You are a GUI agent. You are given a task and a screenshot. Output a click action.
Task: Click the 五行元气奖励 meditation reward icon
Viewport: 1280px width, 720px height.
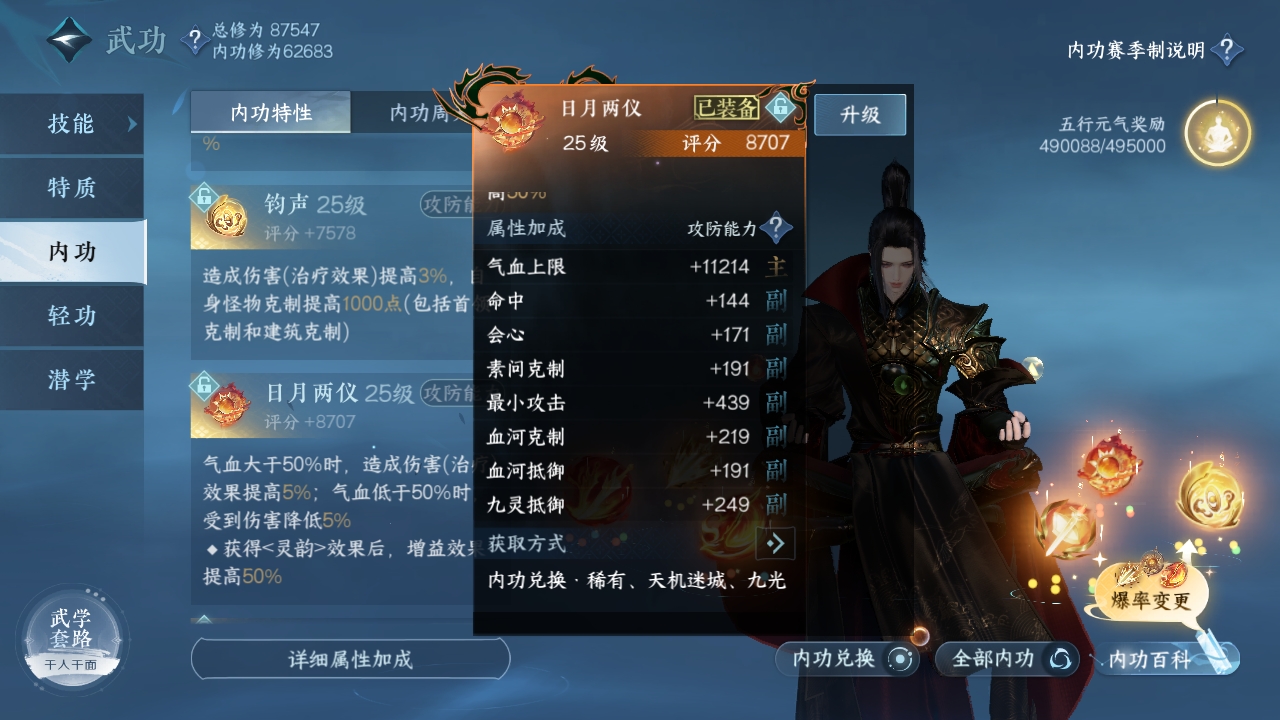coord(1217,133)
